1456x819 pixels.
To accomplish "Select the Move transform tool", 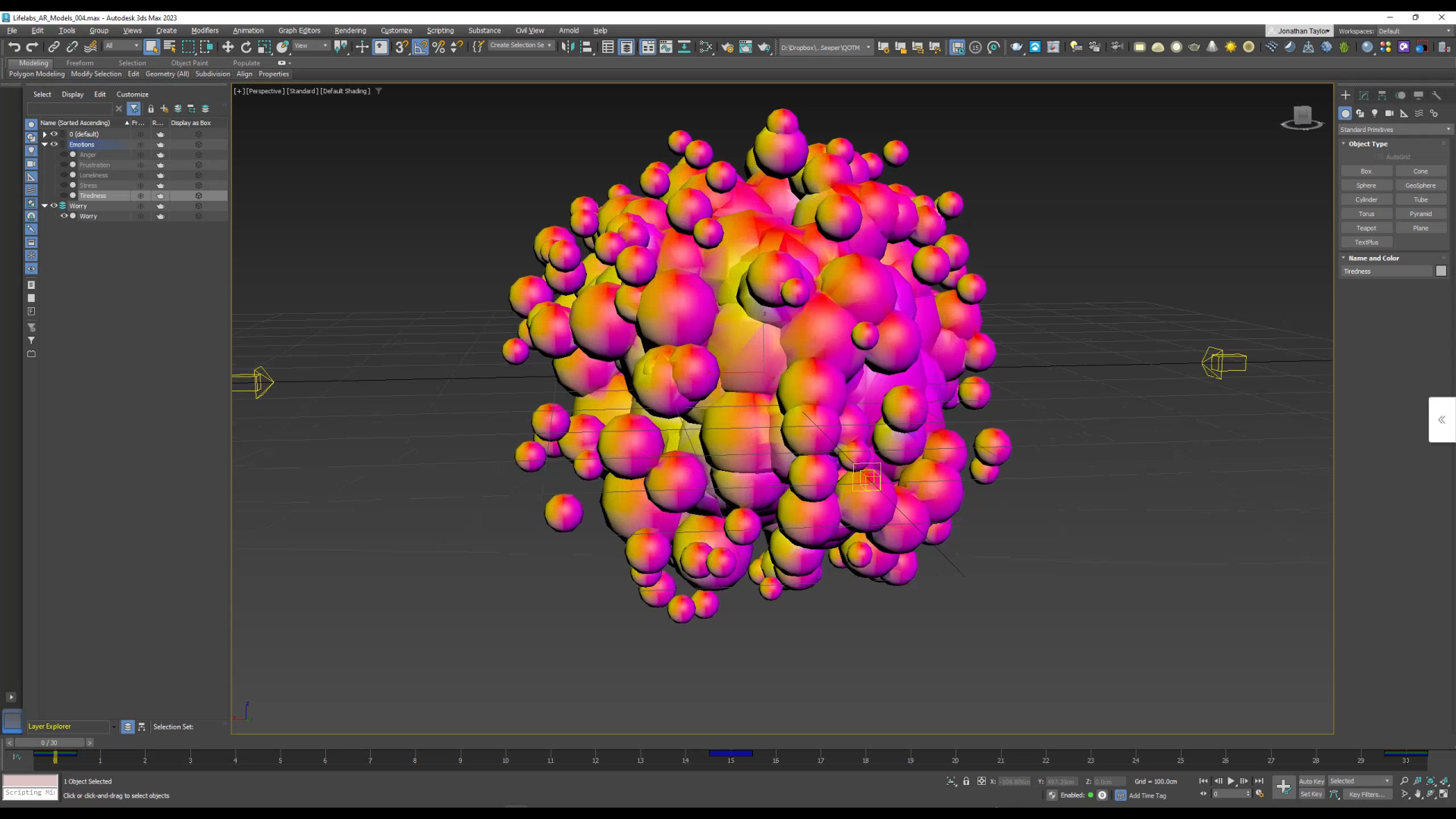I will 227,47.
